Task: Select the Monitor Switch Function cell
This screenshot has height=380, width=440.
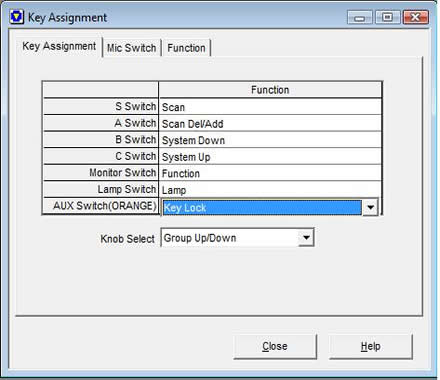Action: point(270,173)
